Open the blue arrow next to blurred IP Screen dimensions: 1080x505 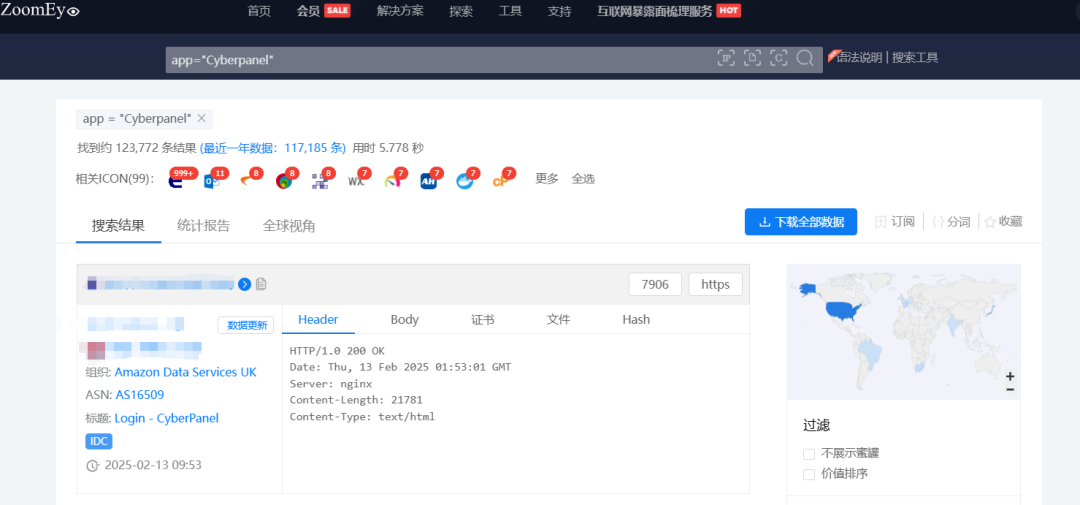point(245,284)
